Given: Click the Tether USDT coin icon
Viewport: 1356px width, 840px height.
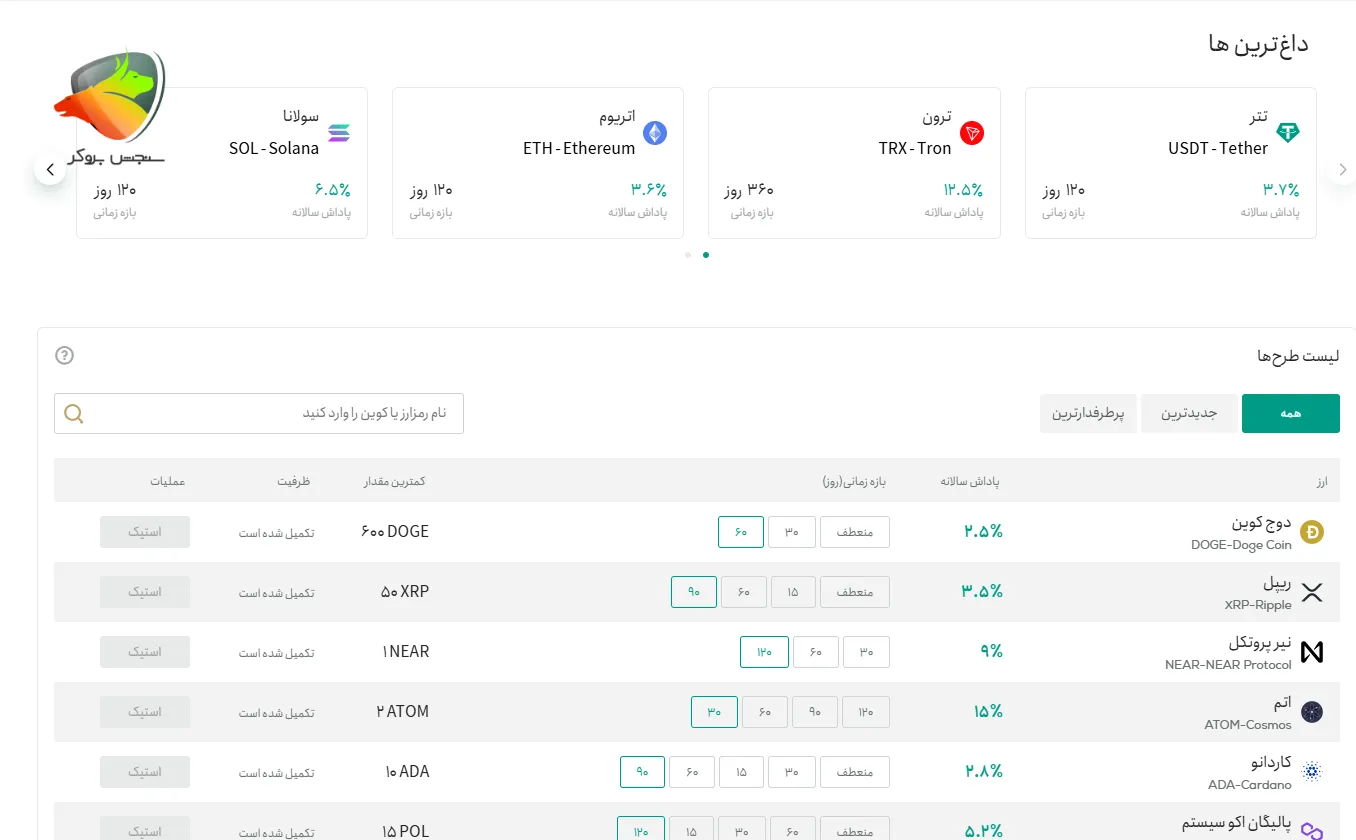Looking at the screenshot, I should point(1288,133).
